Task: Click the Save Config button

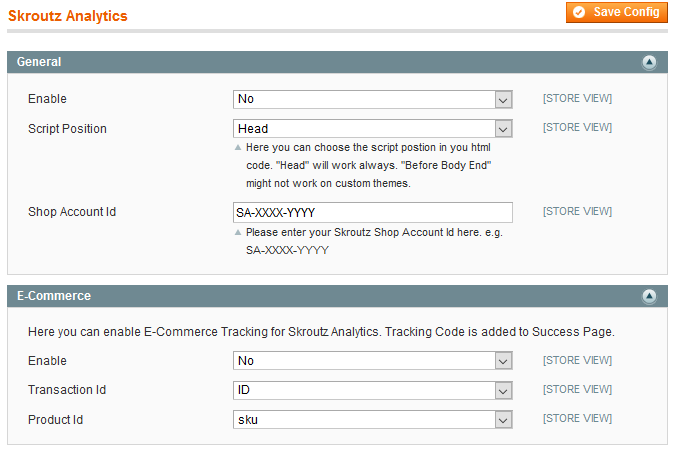Action: tap(616, 12)
